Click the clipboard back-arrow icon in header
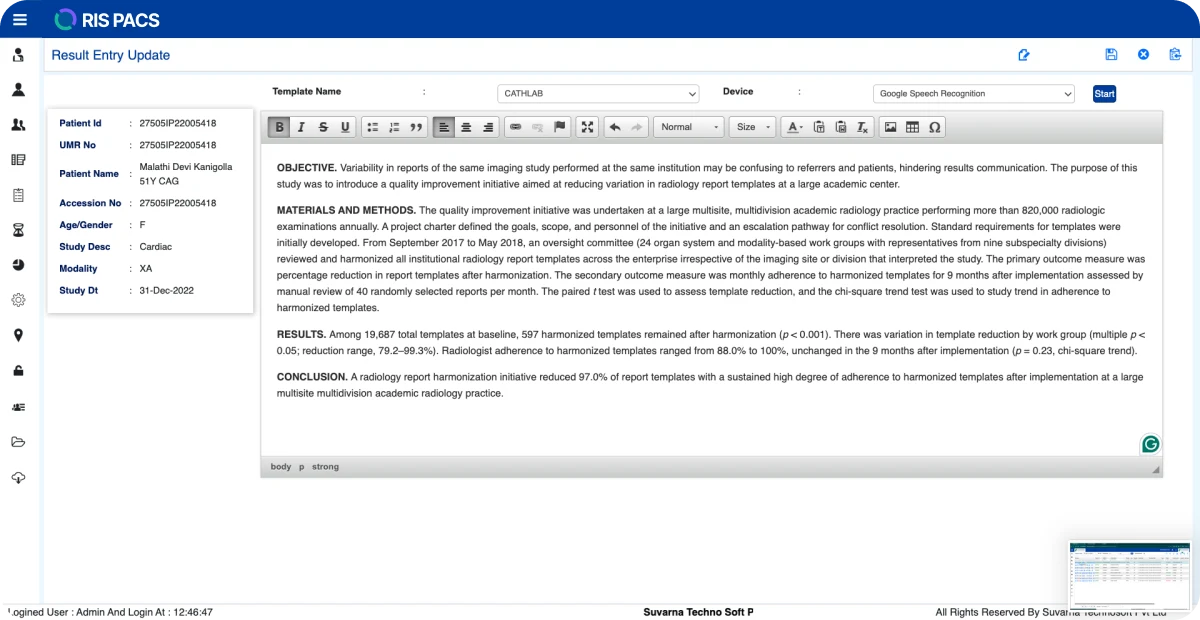 [1175, 55]
